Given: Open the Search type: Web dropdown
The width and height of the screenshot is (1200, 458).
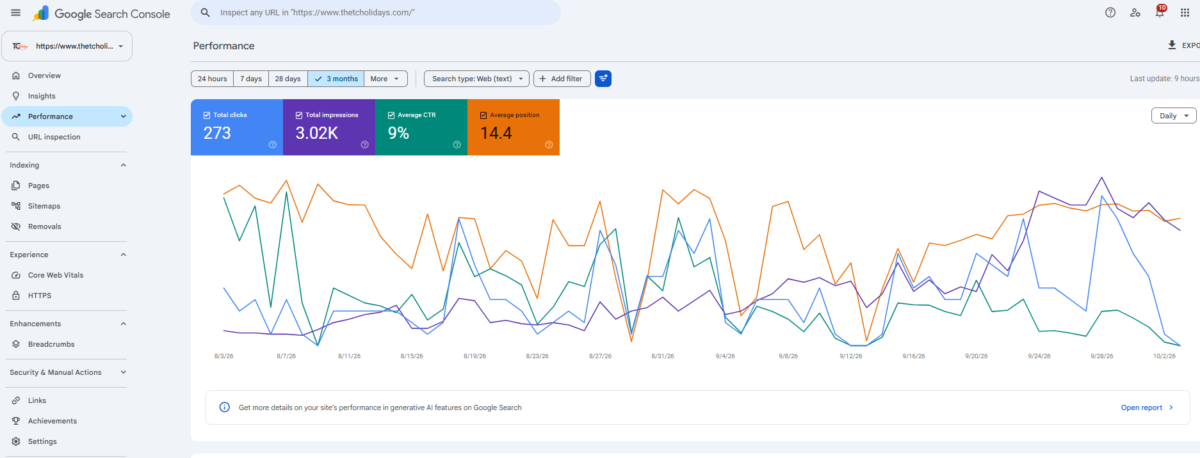Looking at the screenshot, I should [476, 79].
